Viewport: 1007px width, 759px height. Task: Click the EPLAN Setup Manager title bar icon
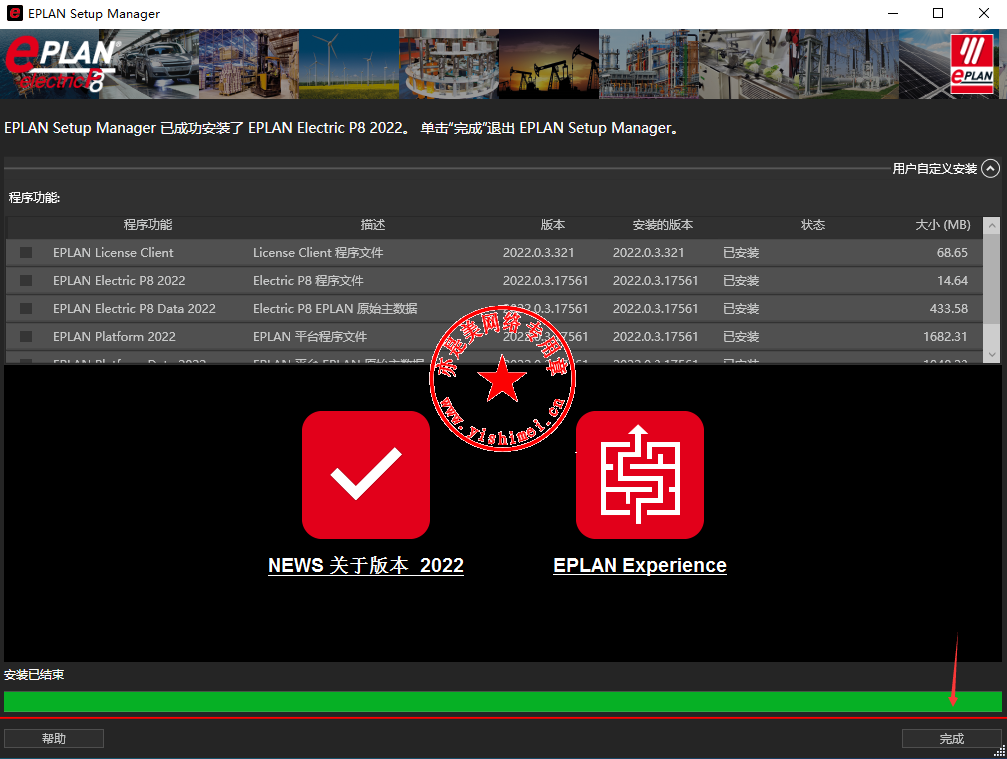tap(14, 13)
